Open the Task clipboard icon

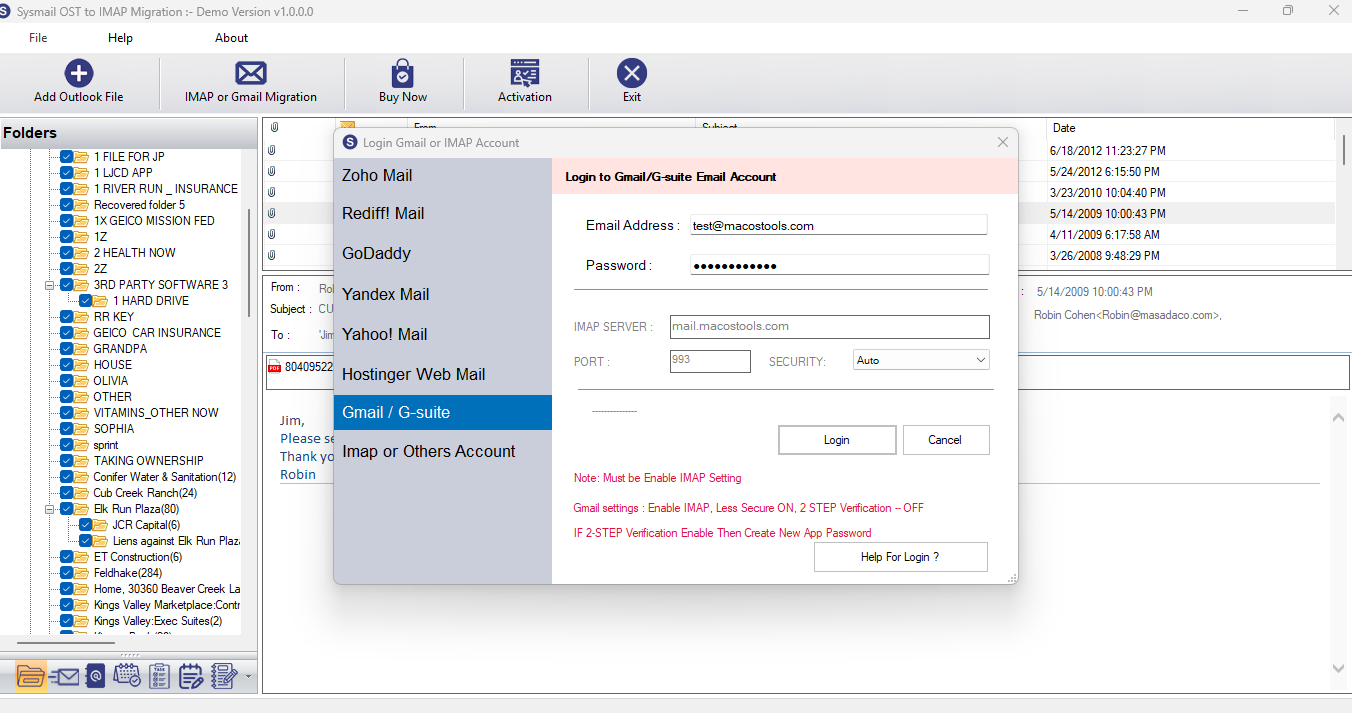[159, 677]
